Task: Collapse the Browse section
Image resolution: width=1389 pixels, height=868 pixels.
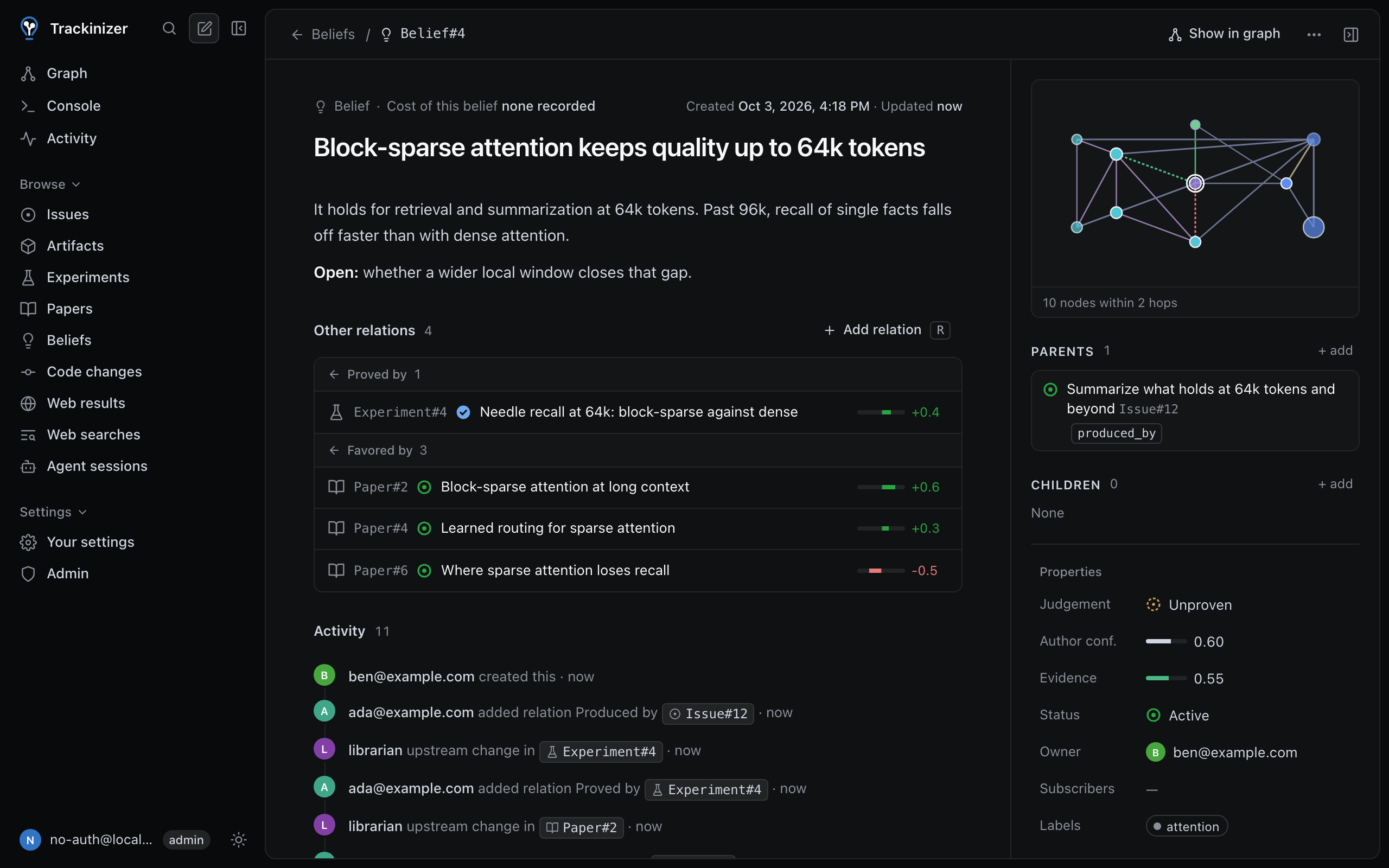Action: [x=50, y=184]
